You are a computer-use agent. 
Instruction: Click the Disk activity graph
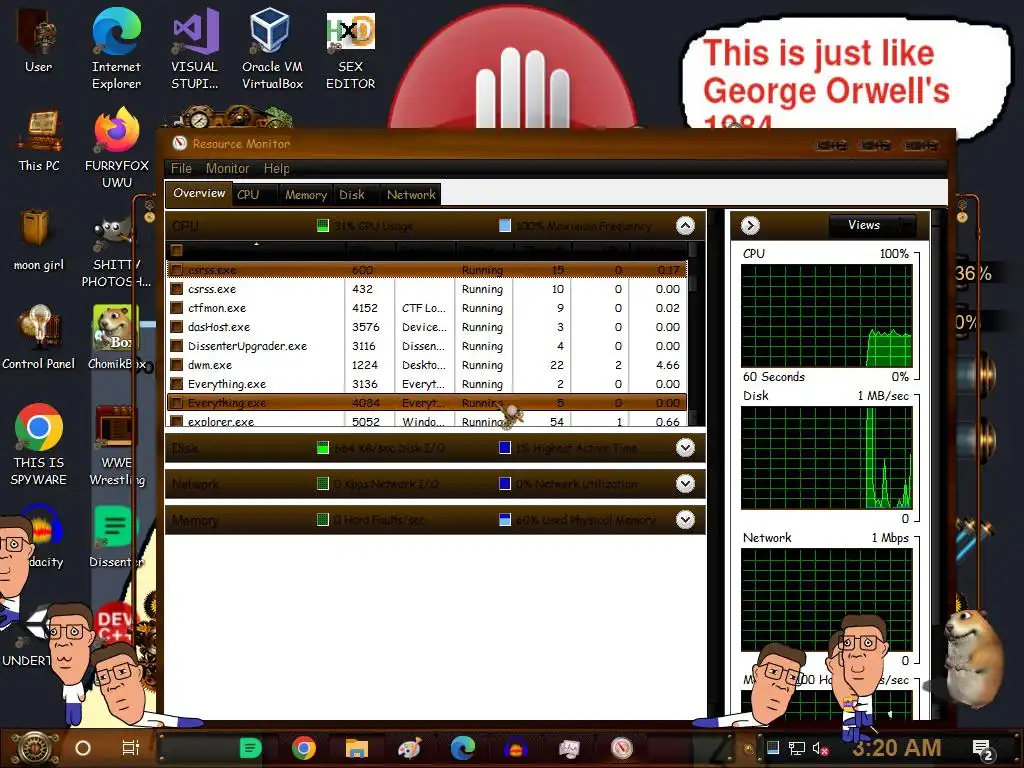(x=826, y=458)
